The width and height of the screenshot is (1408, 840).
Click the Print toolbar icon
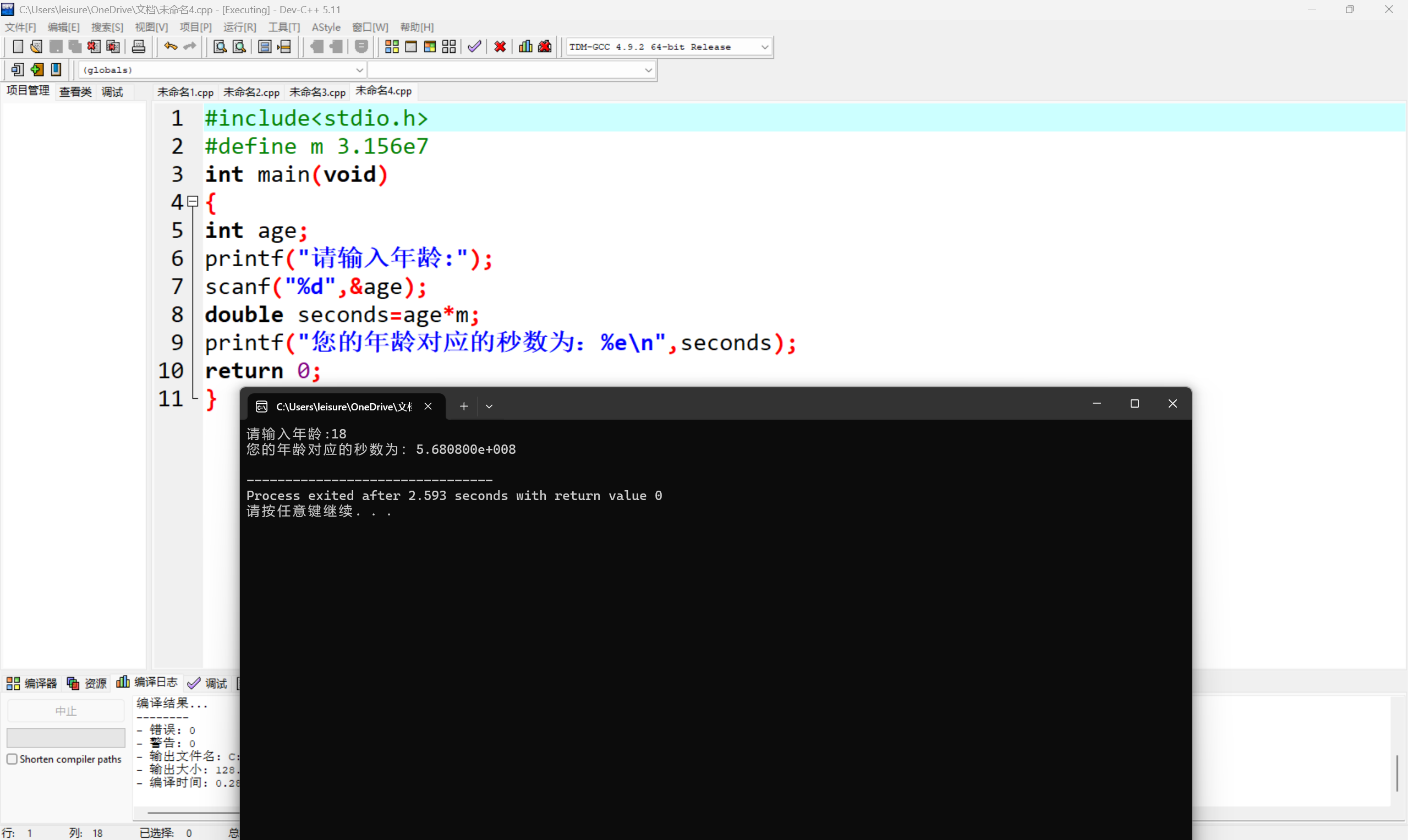point(138,46)
